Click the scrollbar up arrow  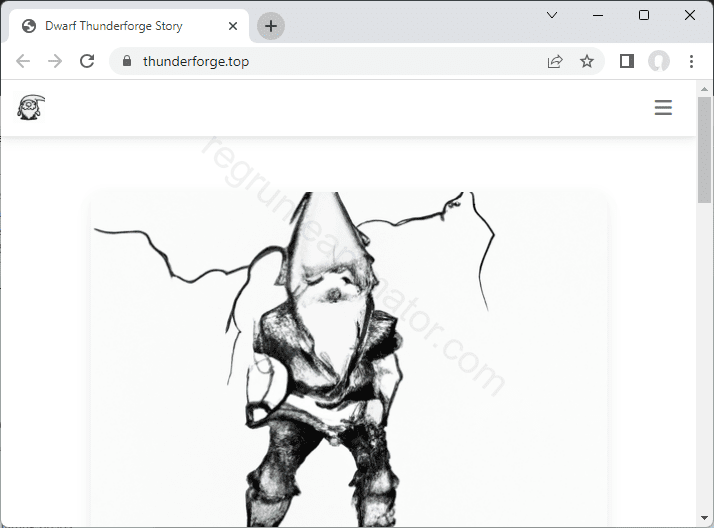[704, 89]
